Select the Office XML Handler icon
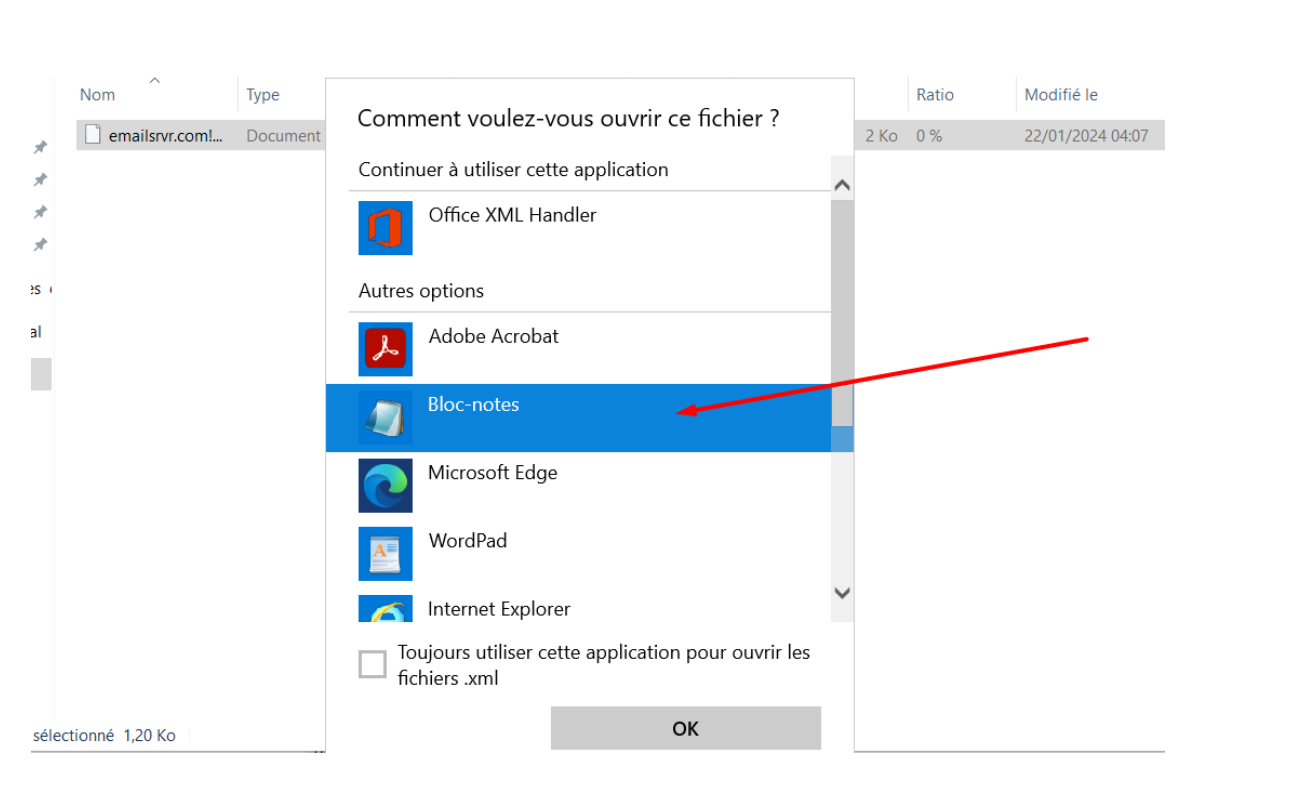 (x=385, y=228)
